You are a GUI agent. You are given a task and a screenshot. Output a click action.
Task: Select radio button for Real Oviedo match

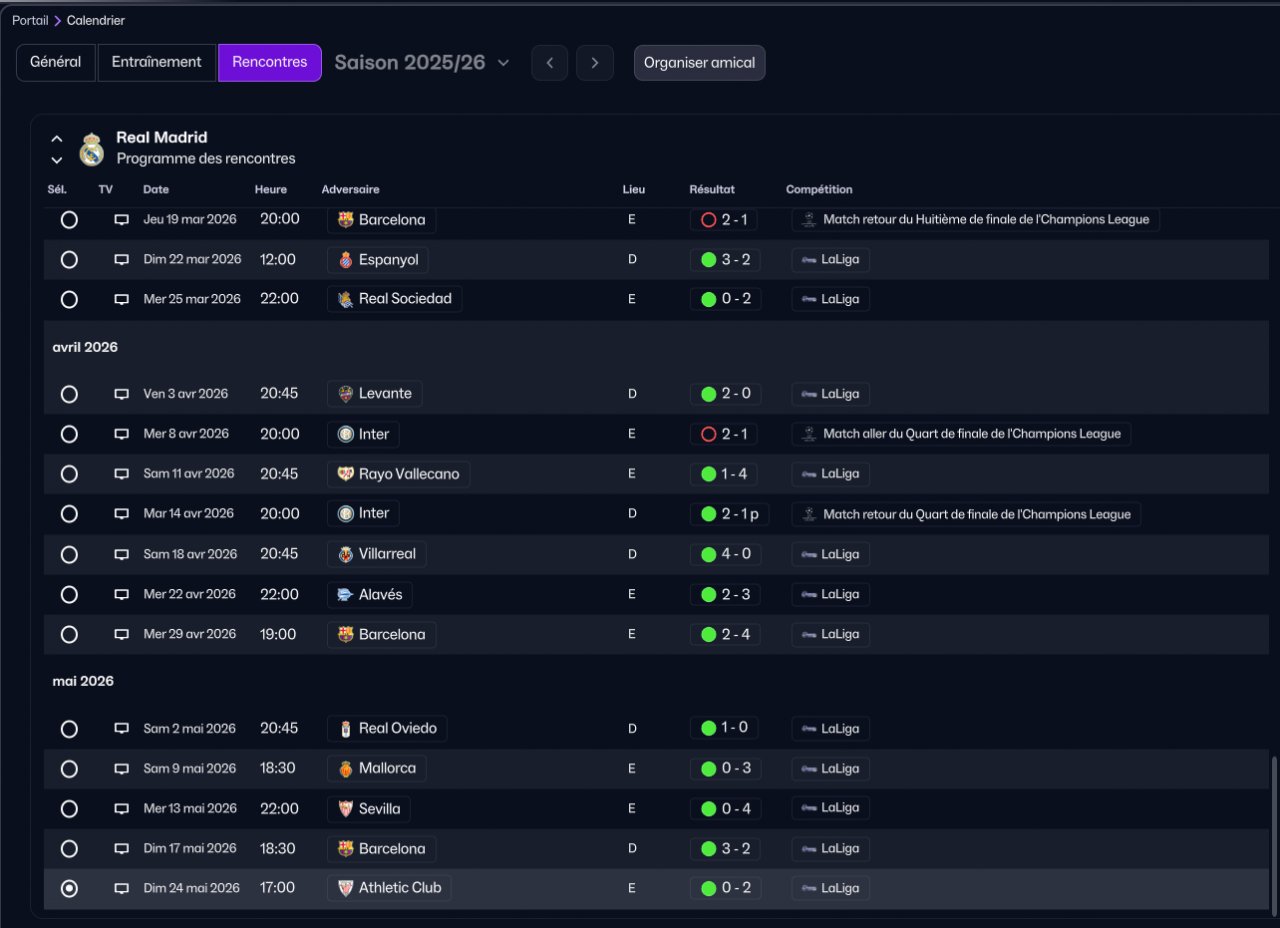click(69, 729)
